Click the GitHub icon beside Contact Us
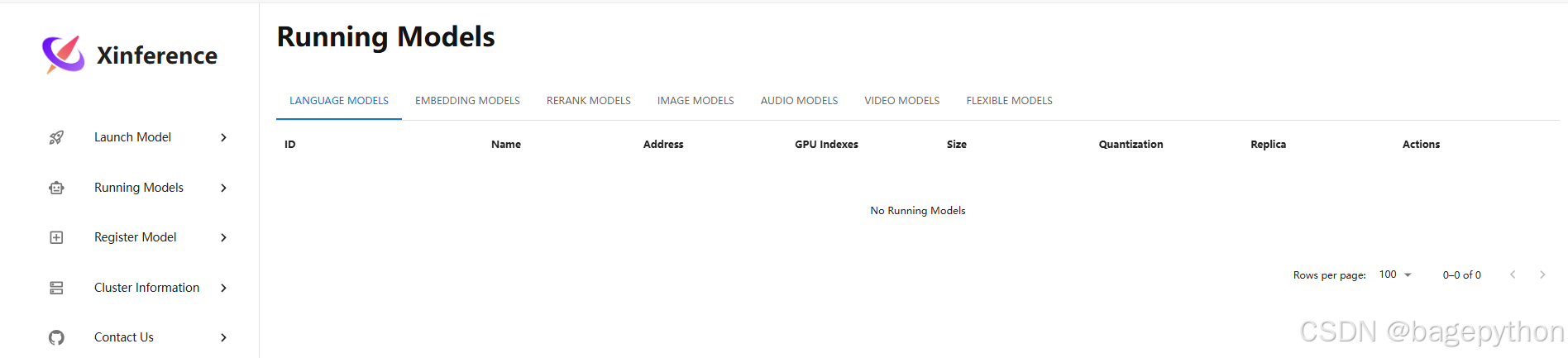 [56, 337]
